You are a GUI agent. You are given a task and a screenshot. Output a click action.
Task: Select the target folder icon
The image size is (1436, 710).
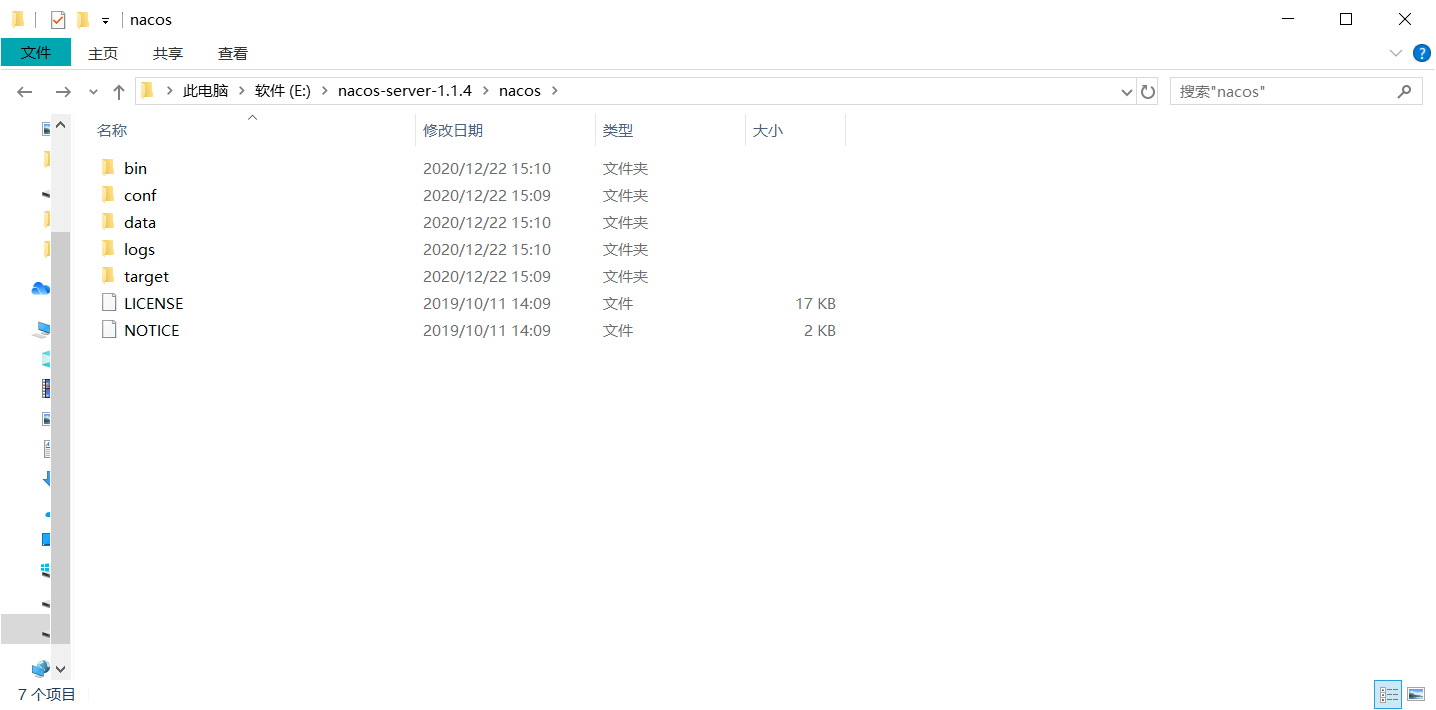coord(109,275)
